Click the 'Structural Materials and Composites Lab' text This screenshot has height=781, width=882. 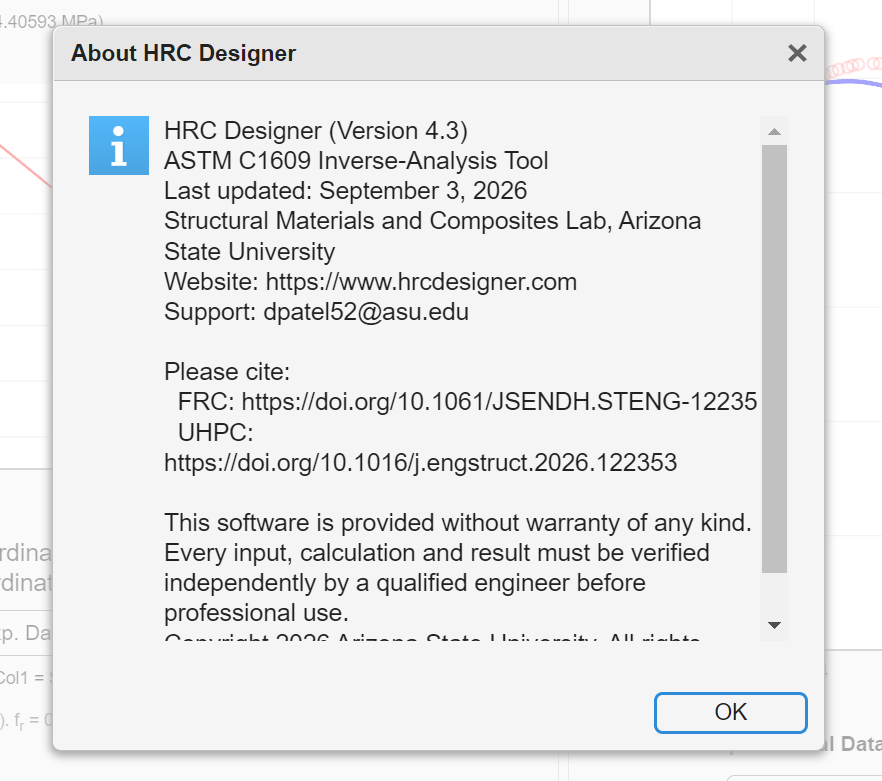[x=388, y=221]
